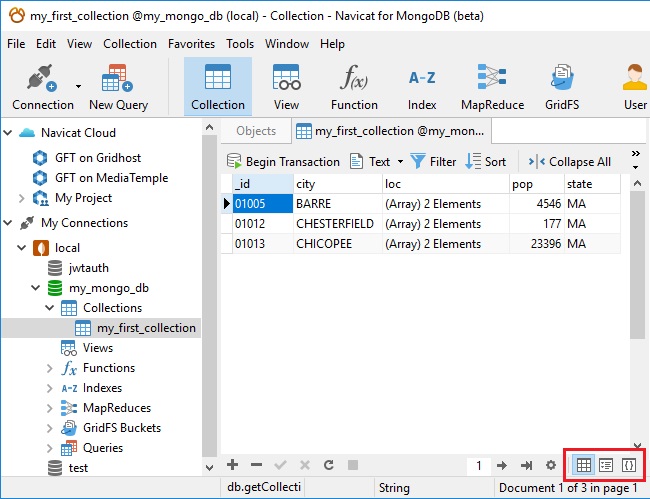650x499 pixels.
Task: Switch to Grid View
Action: point(584,465)
